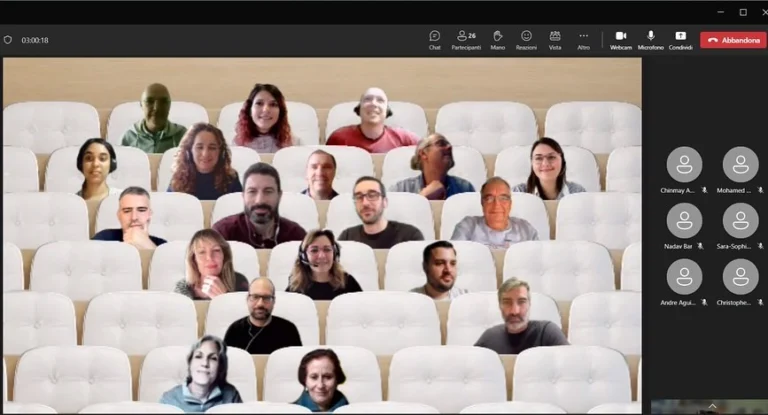This screenshot has width=768, height=415.
Task: Maximize the meeting window
Action: (743, 12)
